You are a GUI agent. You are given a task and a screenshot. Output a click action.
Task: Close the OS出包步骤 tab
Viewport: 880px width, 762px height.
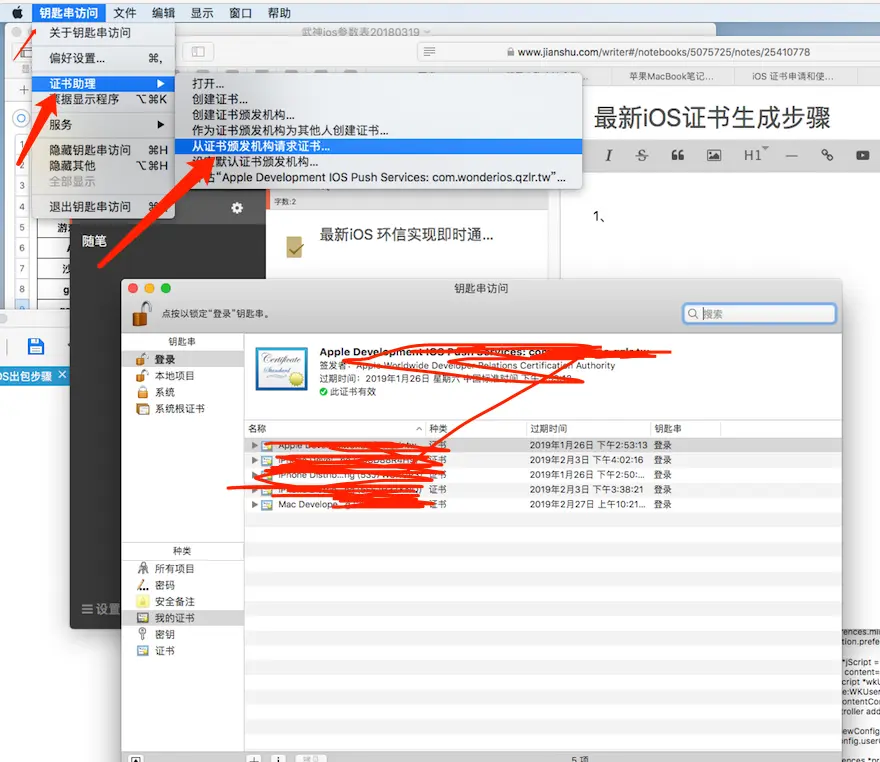click(x=62, y=374)
